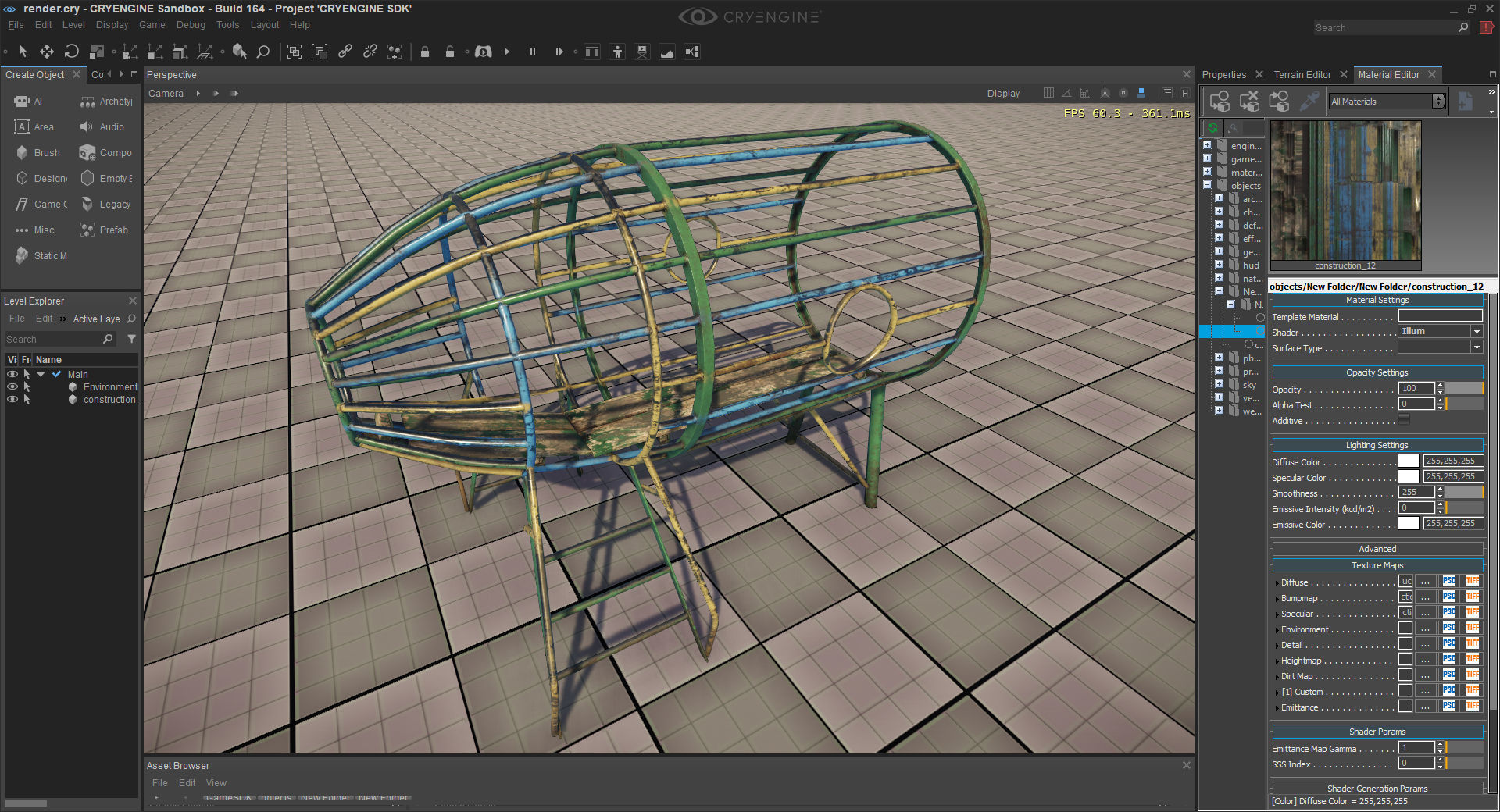Collapse the objects folder in material tree
This screenshot has height=812, width=1500.
coord(1207,186)
